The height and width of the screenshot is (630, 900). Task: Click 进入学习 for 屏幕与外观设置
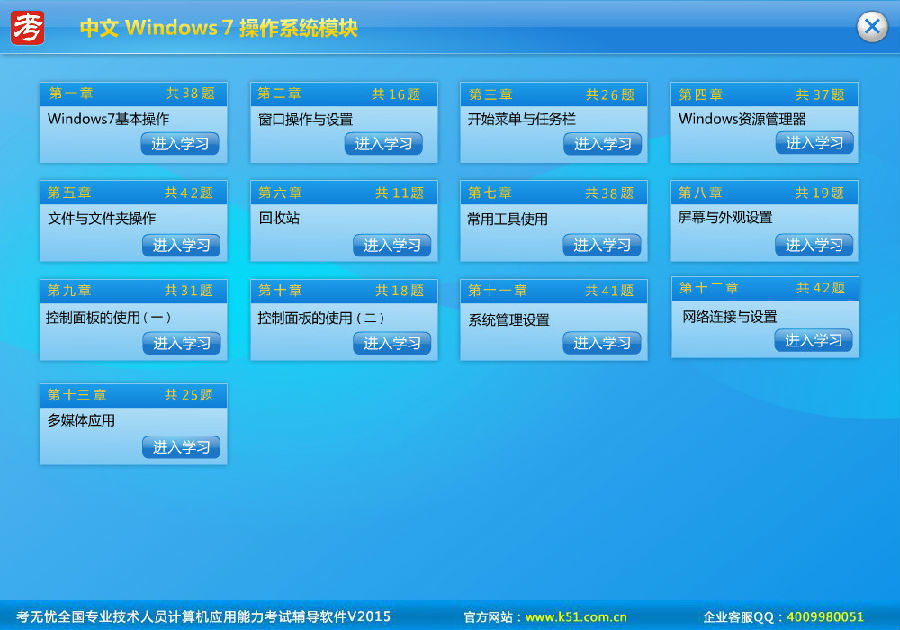click(x=814, y=245)
